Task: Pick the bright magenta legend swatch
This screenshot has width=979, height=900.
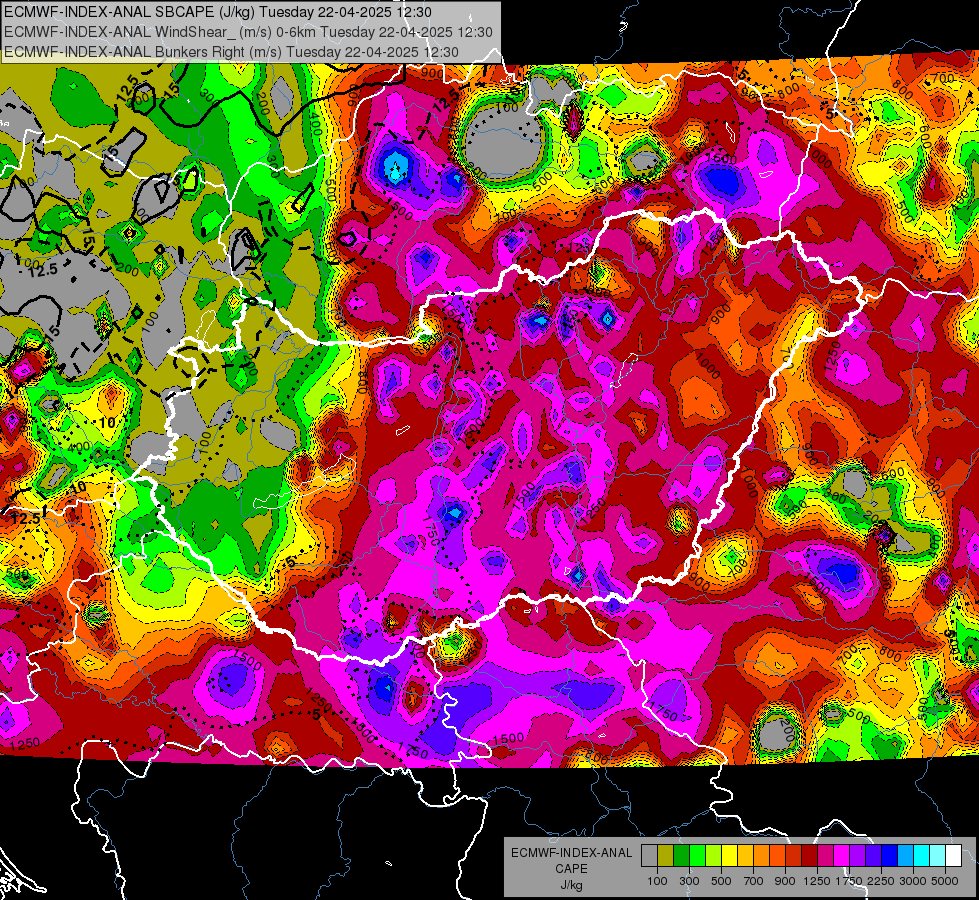Action: tap(842, 856)
